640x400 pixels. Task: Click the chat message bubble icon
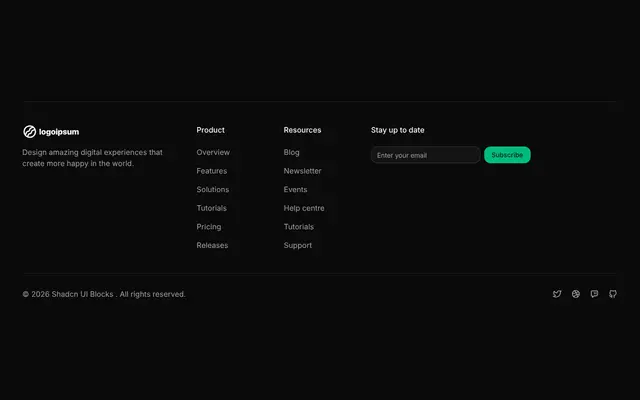(x=594, y=294)
